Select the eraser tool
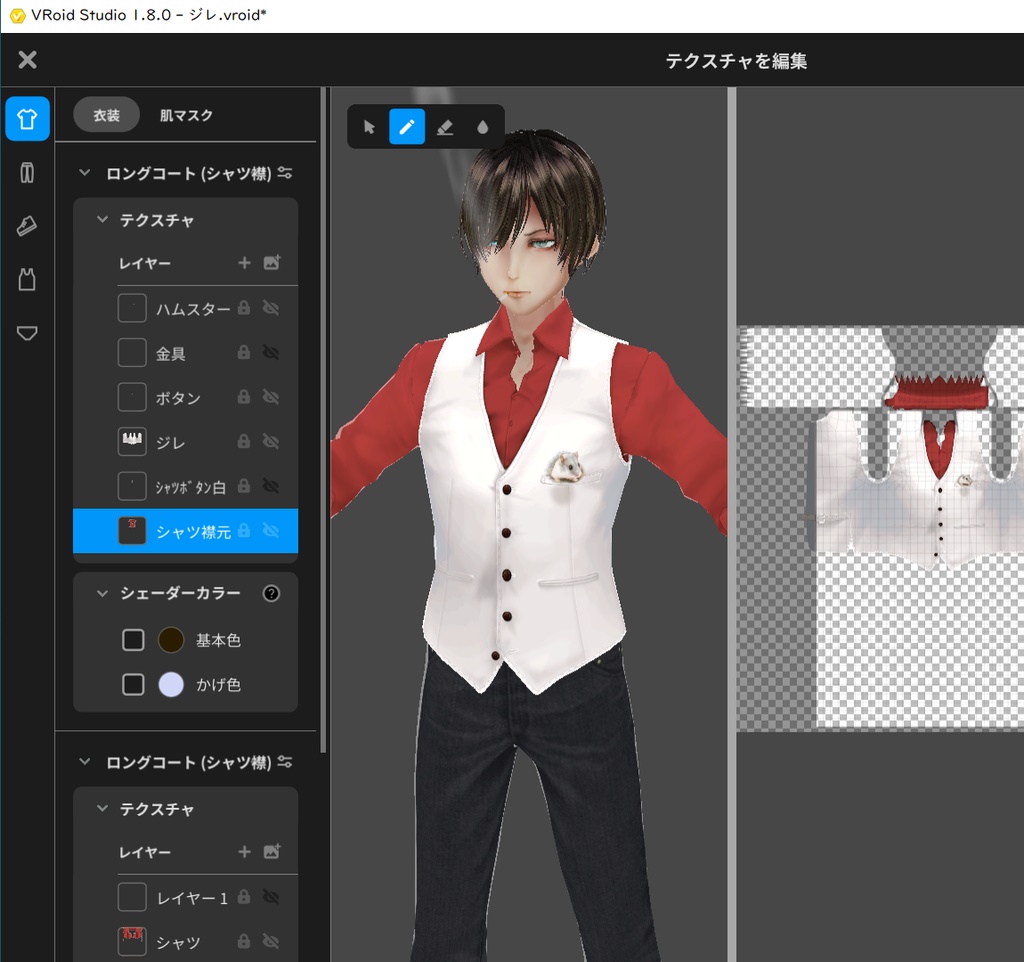 tap(445, 127)
